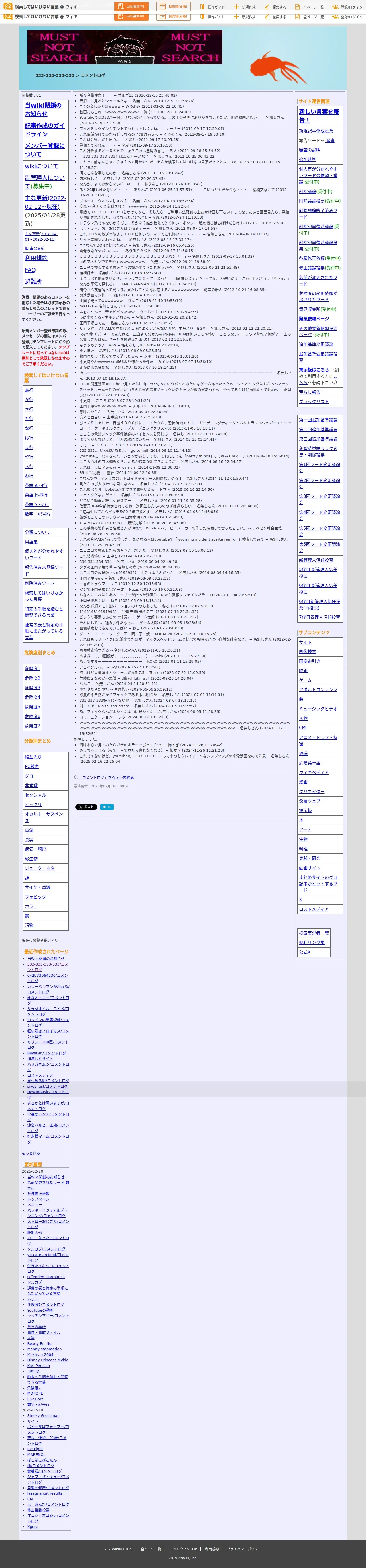Select the あ行 index link
This screenshot has width=366, height=1568.
click(29, 390)
